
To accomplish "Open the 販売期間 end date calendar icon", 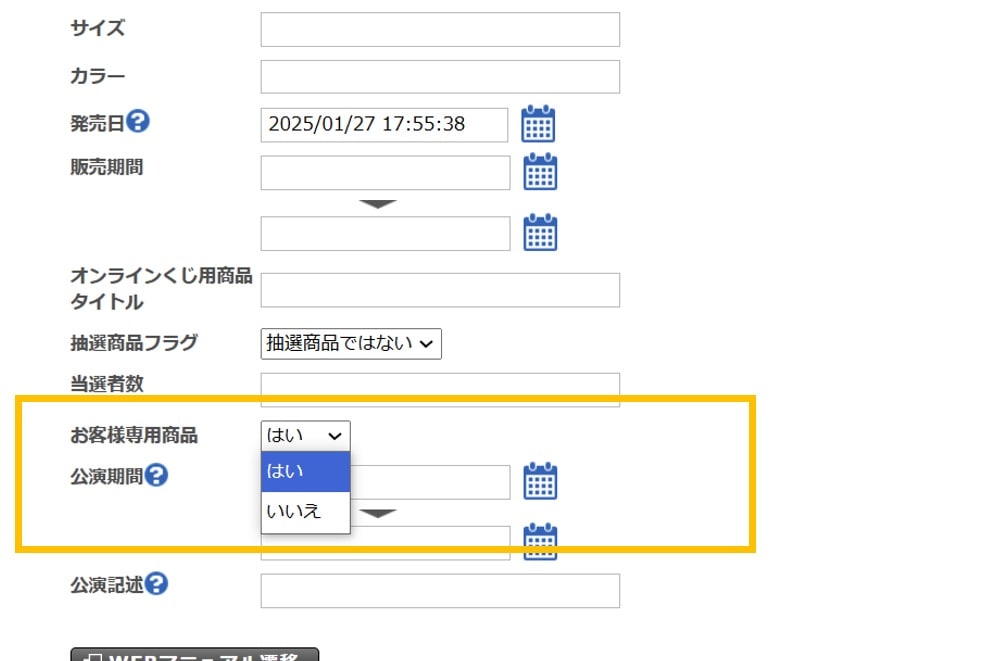I will (x=540, y=233).
